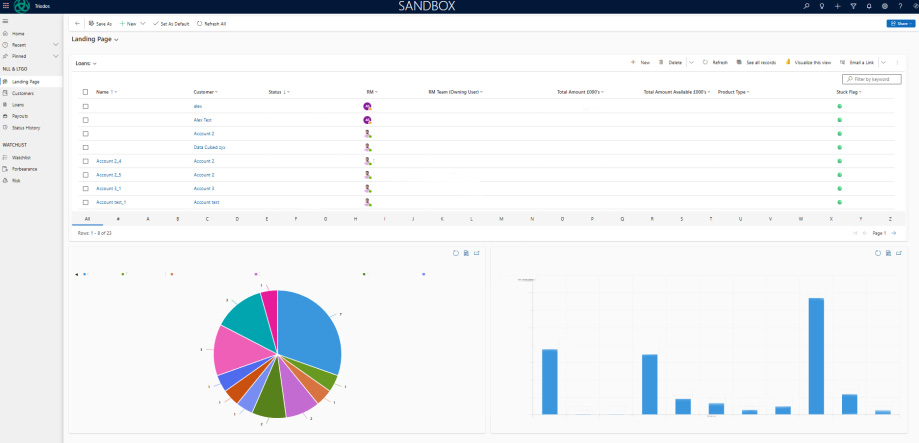
Task: Click the Refresh button in Loans toolbar
Action: tap(715, 62)
